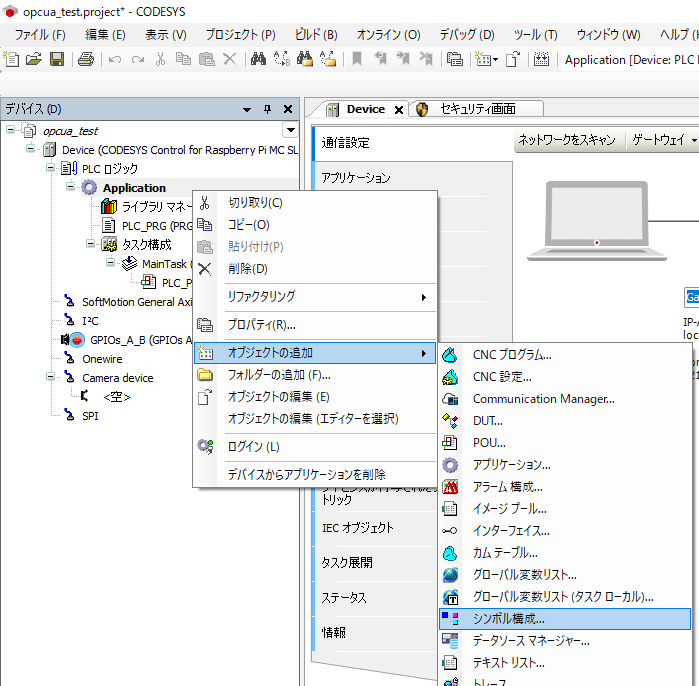Save the project with the floppy icon
This screenshot has width=699, height=686.
(x=57, y=59)
